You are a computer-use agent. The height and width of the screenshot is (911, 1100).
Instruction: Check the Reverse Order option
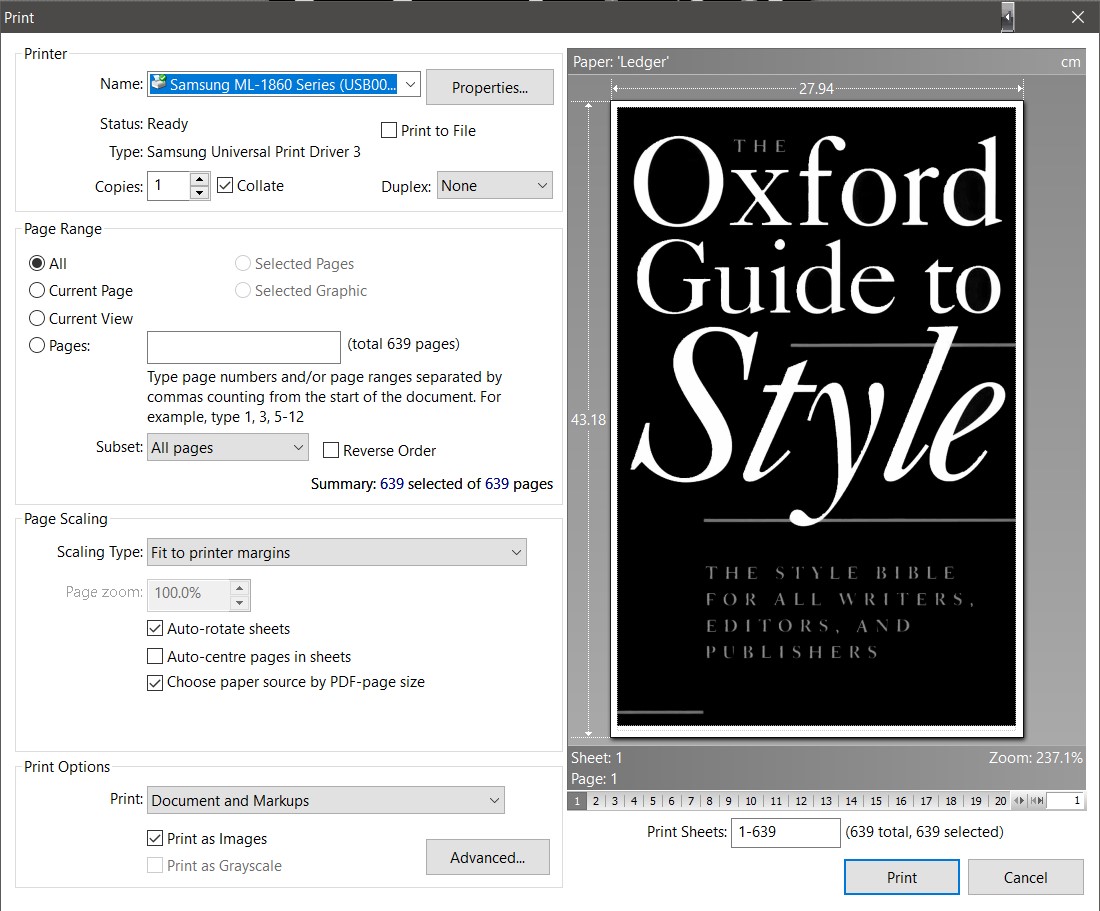coord(331,450)
